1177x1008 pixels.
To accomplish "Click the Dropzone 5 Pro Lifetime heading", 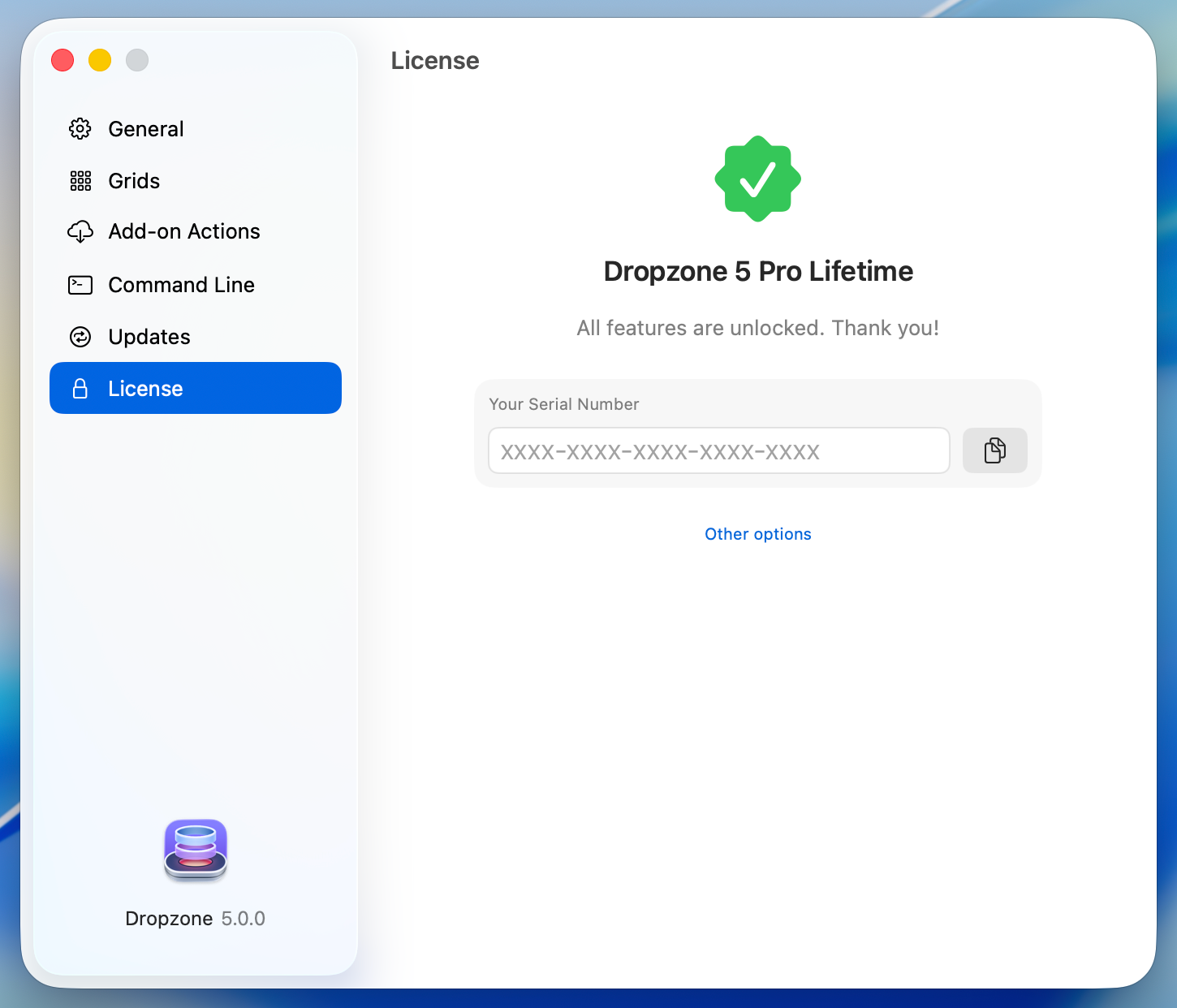I will tap(758, 271).
